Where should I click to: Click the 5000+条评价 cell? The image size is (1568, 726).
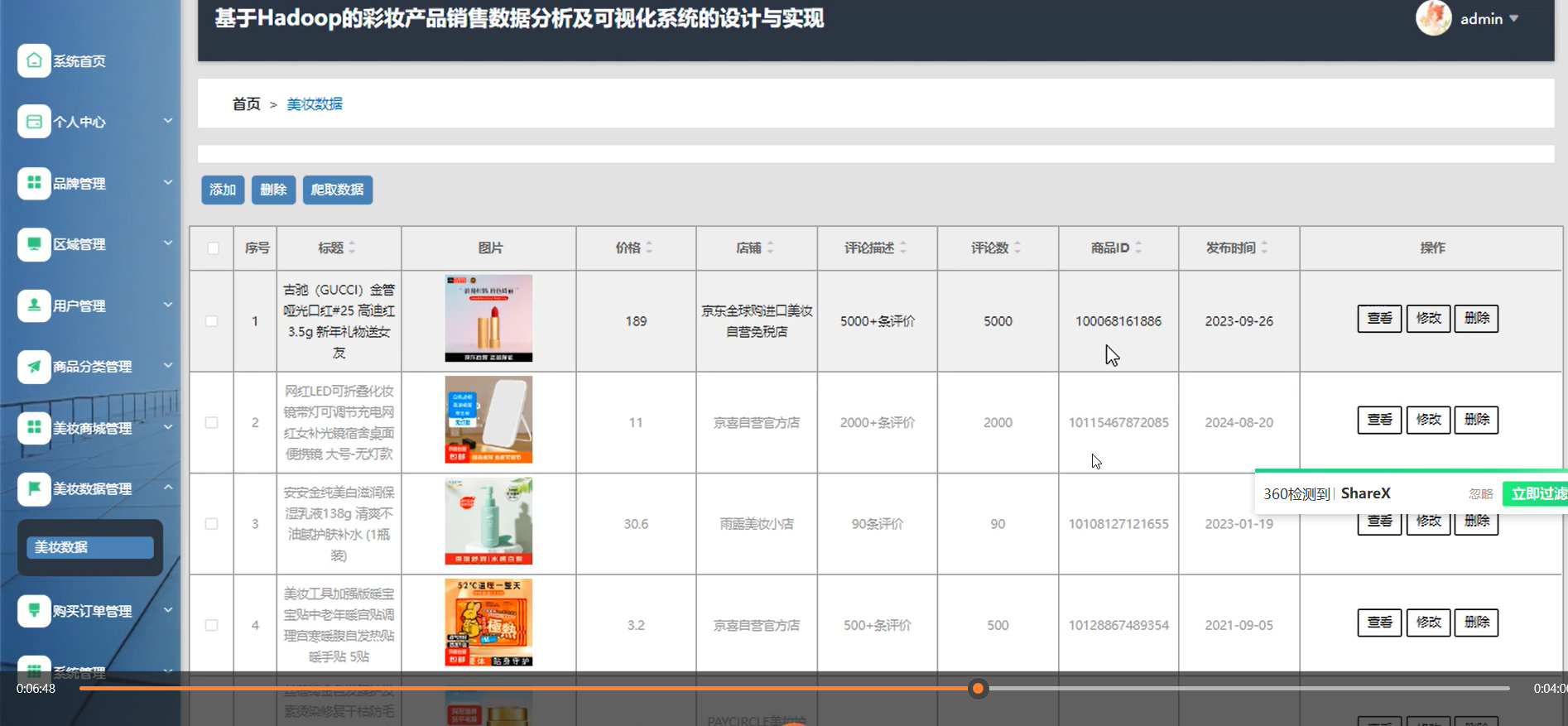878,321
